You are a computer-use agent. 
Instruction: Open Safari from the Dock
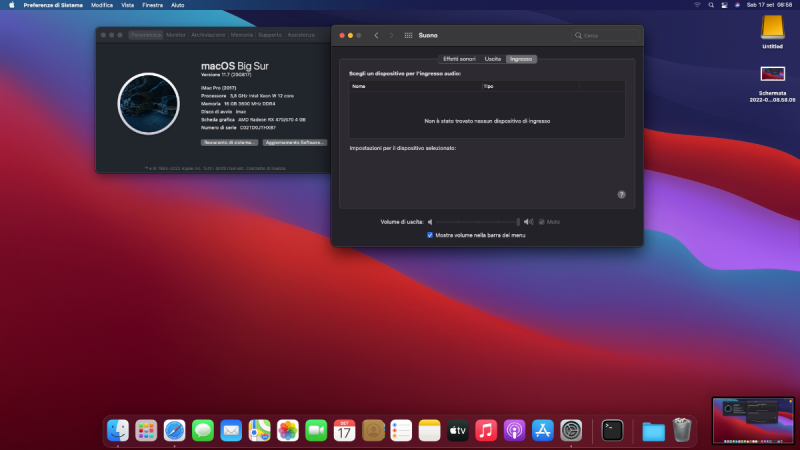point(175,430)
